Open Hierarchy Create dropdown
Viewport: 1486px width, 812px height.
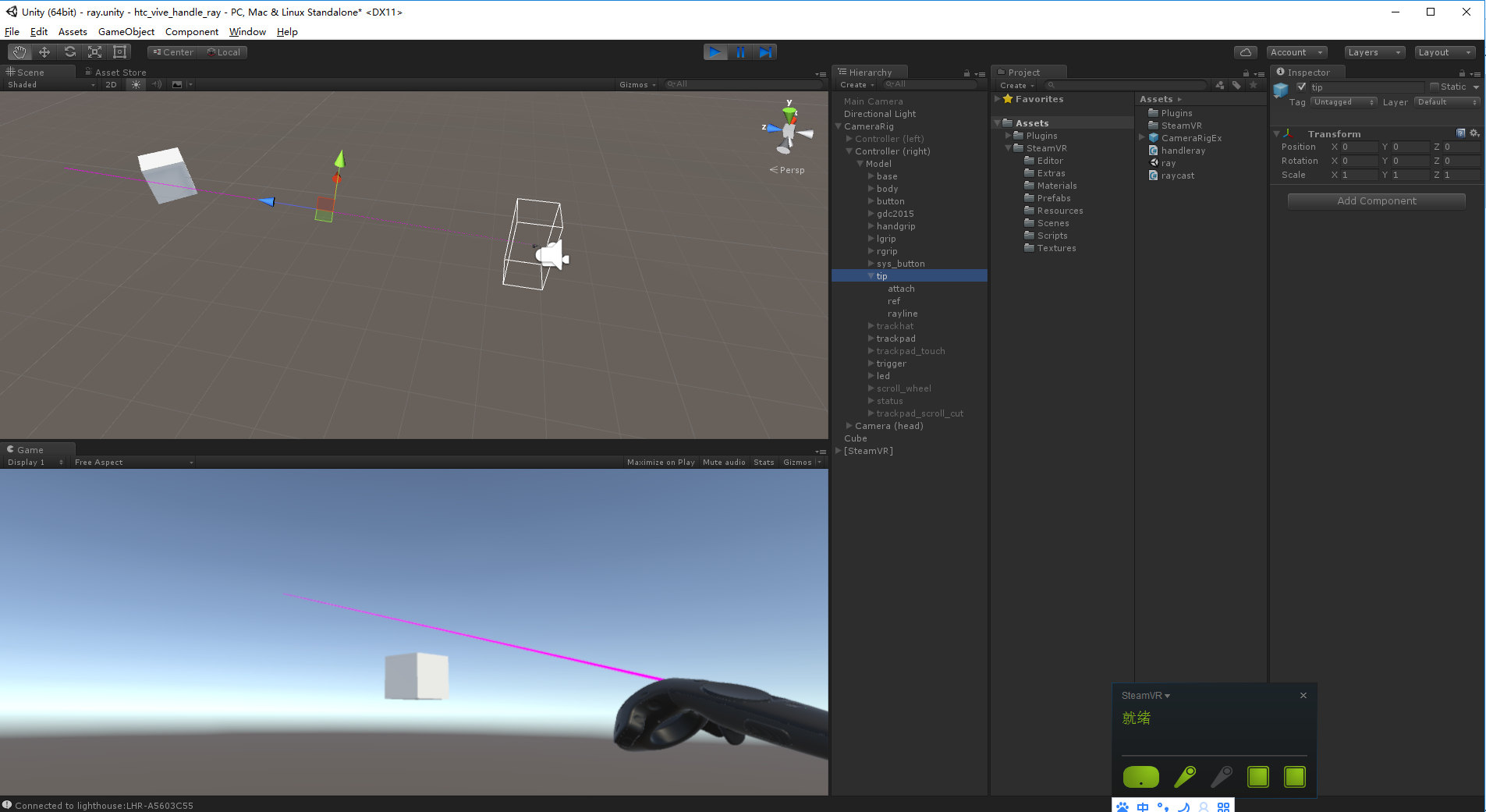coord(856,85)
